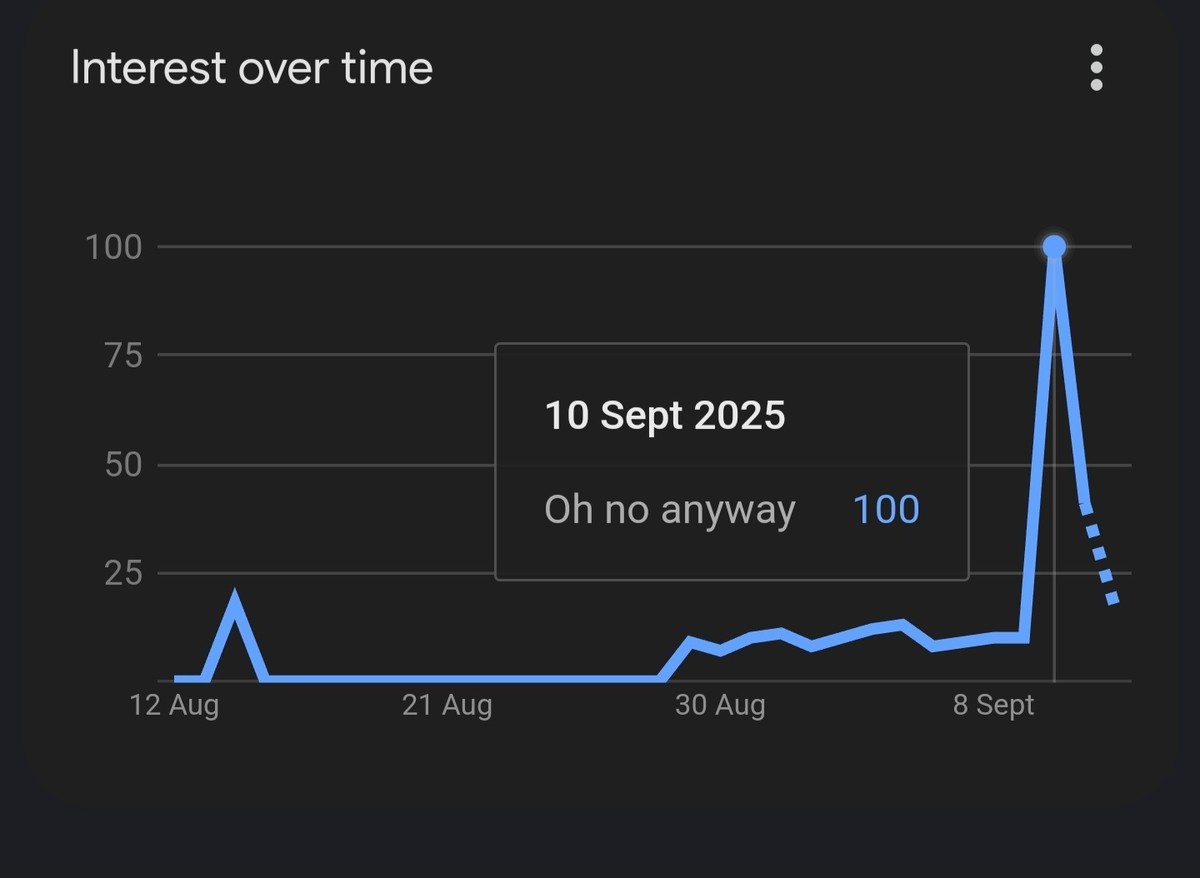Click the 100 peak data point dot
1200x878 pixels.
(1053, 247)
